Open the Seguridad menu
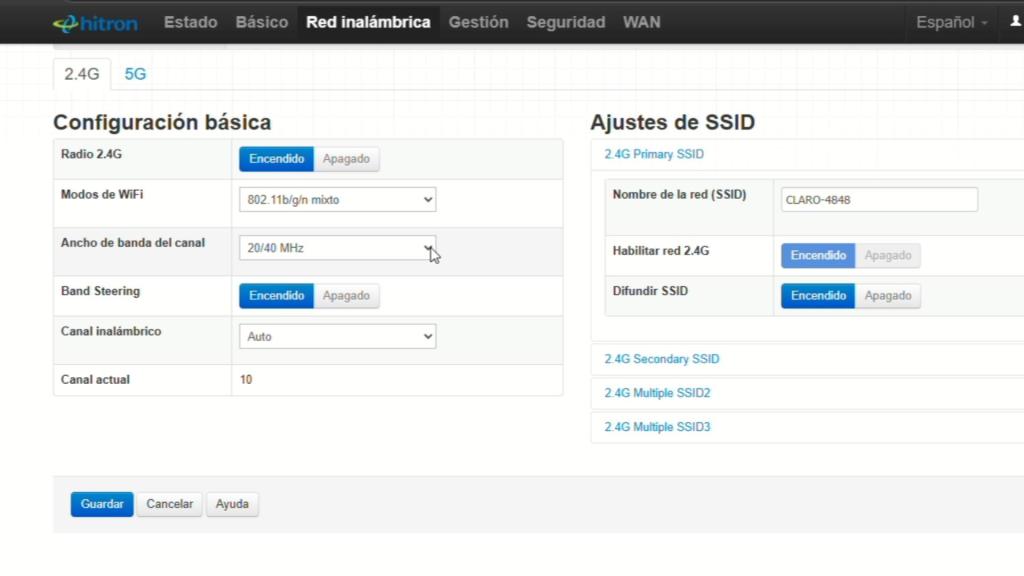The image size is (1024, 576). (x=565, y=22)
